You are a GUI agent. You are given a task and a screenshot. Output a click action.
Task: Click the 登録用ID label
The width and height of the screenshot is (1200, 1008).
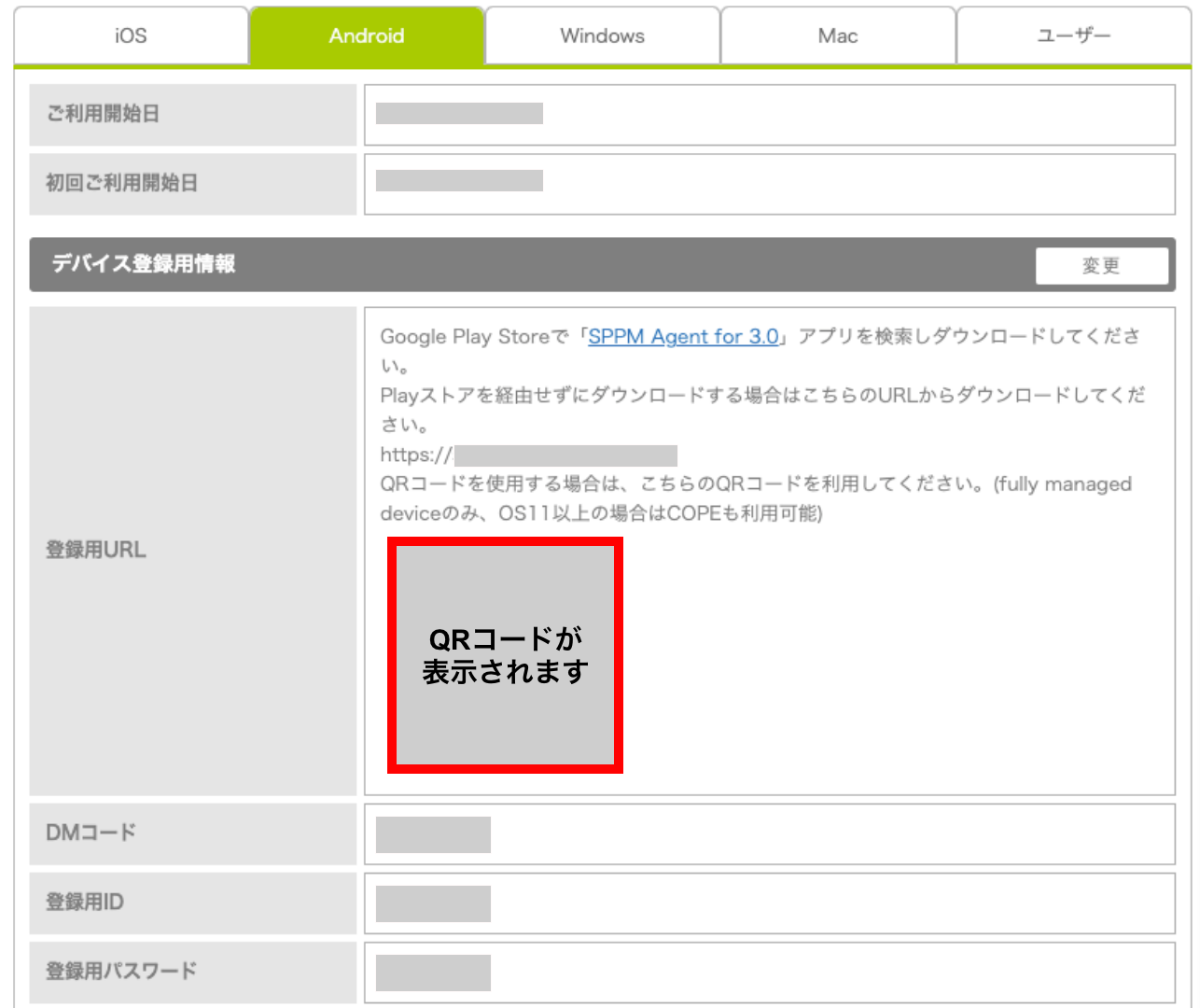click(x=85, y=902)
